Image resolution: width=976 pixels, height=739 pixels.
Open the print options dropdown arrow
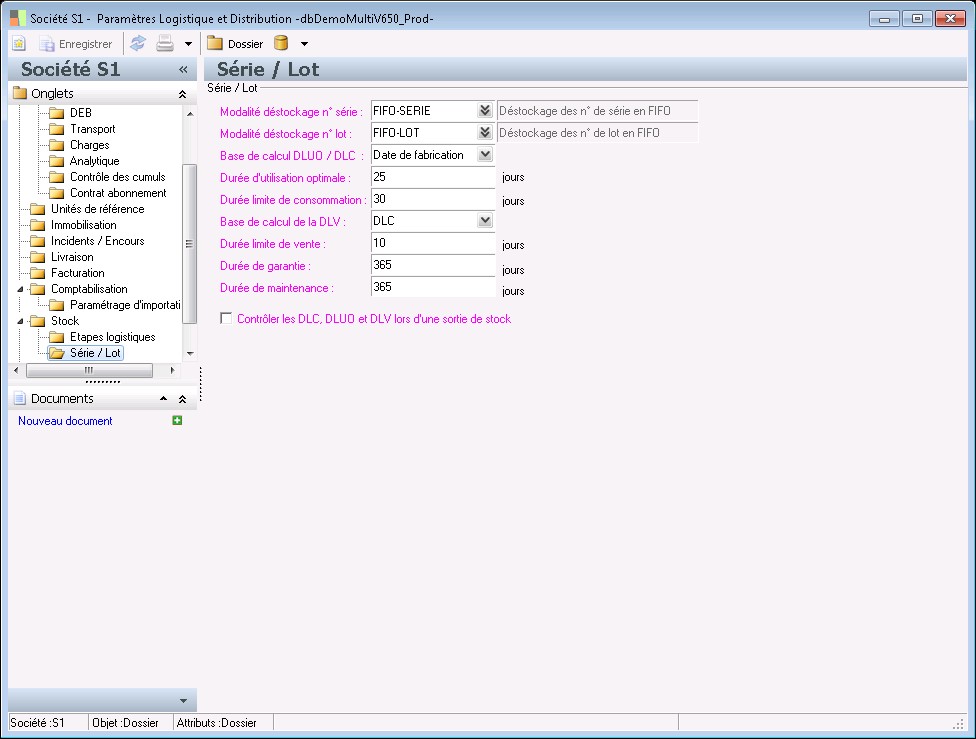(x=188, y=44)
